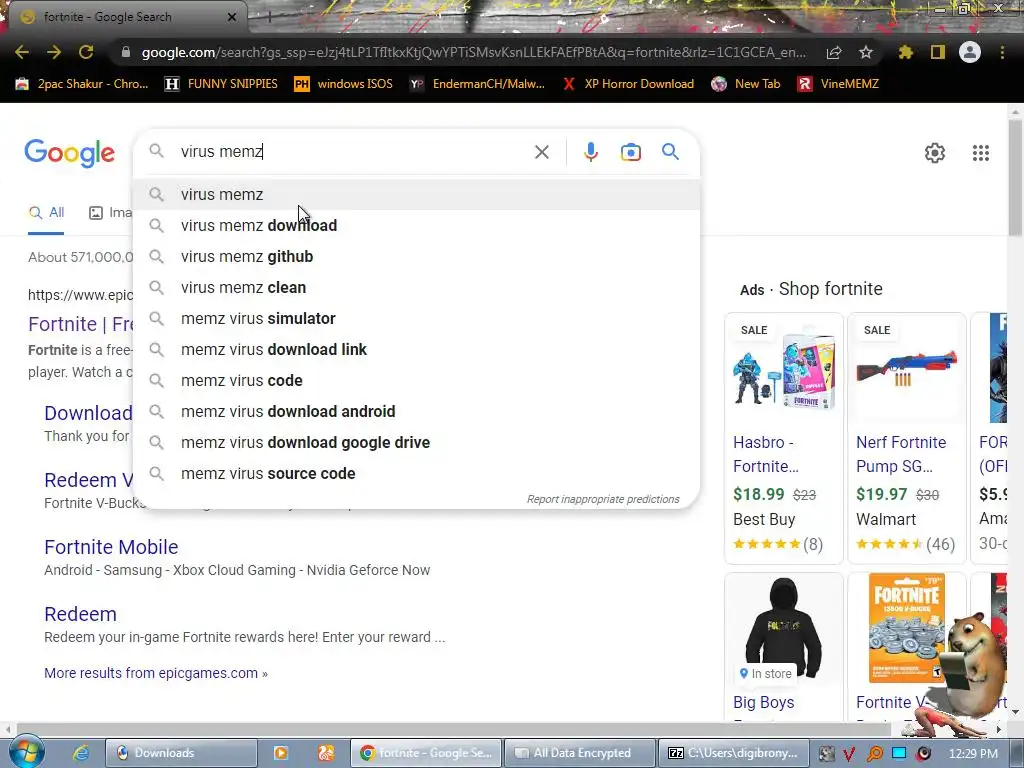The height and width of the screenshot is (768, 1024).
Task: Select the 'memz virus simulator' suggestion
Action: pos(417,319)
